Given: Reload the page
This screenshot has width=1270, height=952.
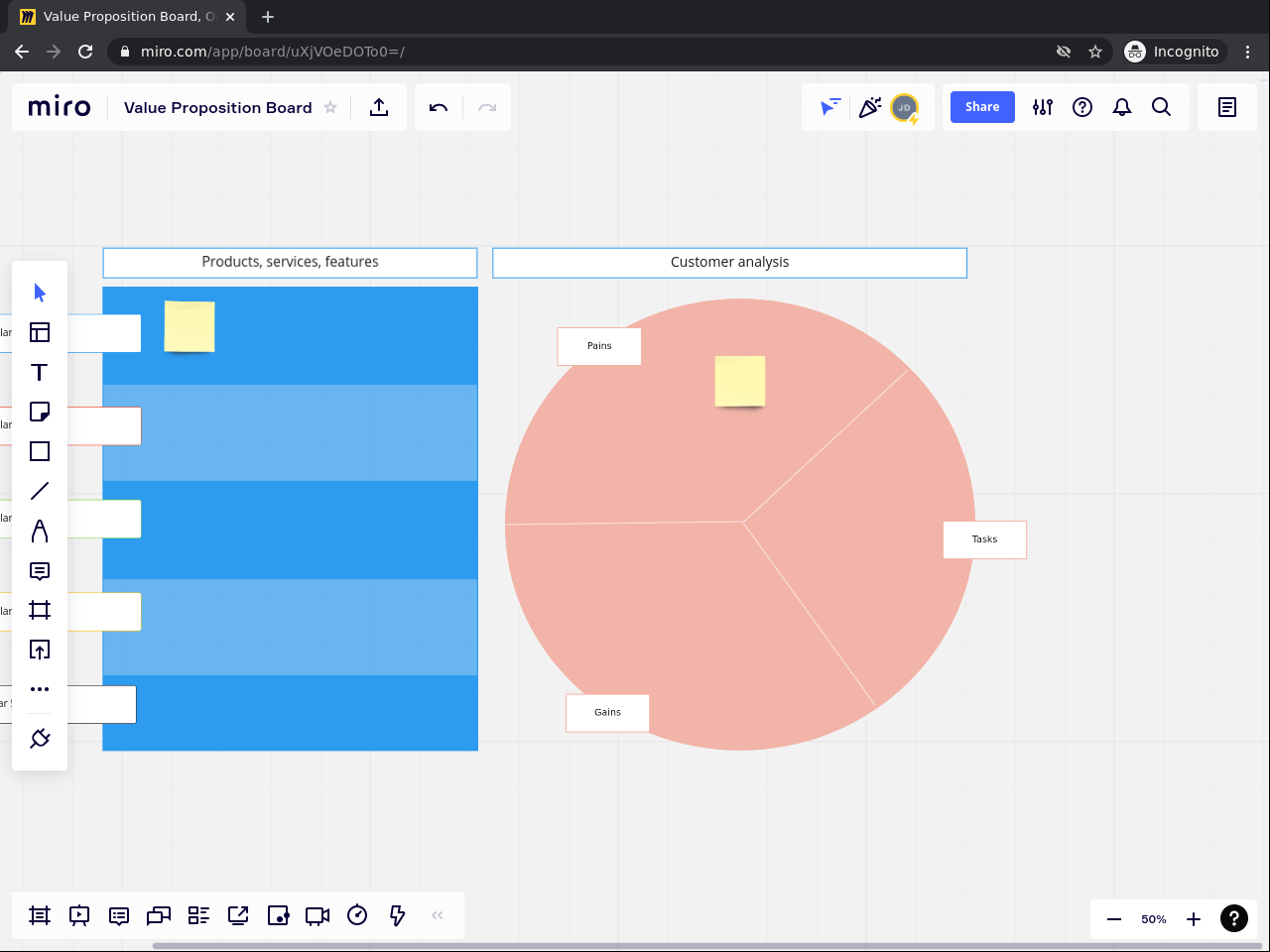Looking at the screenshot, I should (85, 52).
